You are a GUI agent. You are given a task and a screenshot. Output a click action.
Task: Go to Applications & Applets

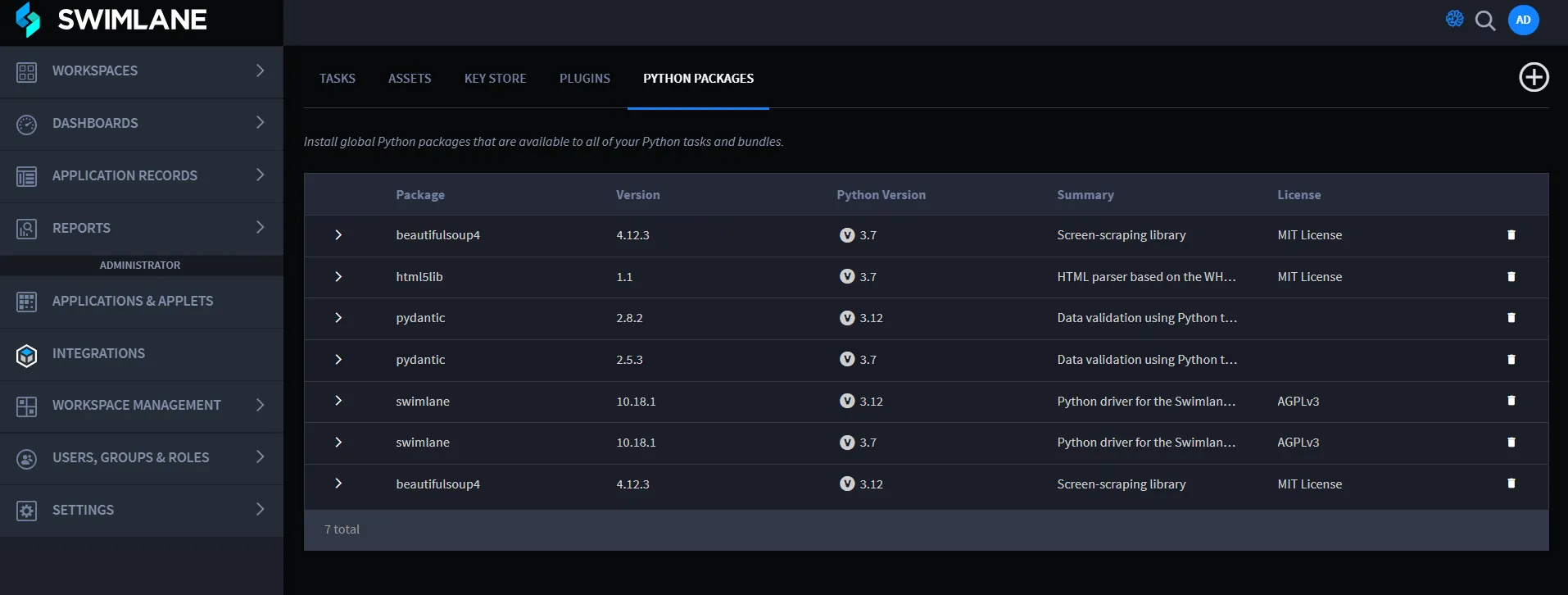[x=132, y=301]
